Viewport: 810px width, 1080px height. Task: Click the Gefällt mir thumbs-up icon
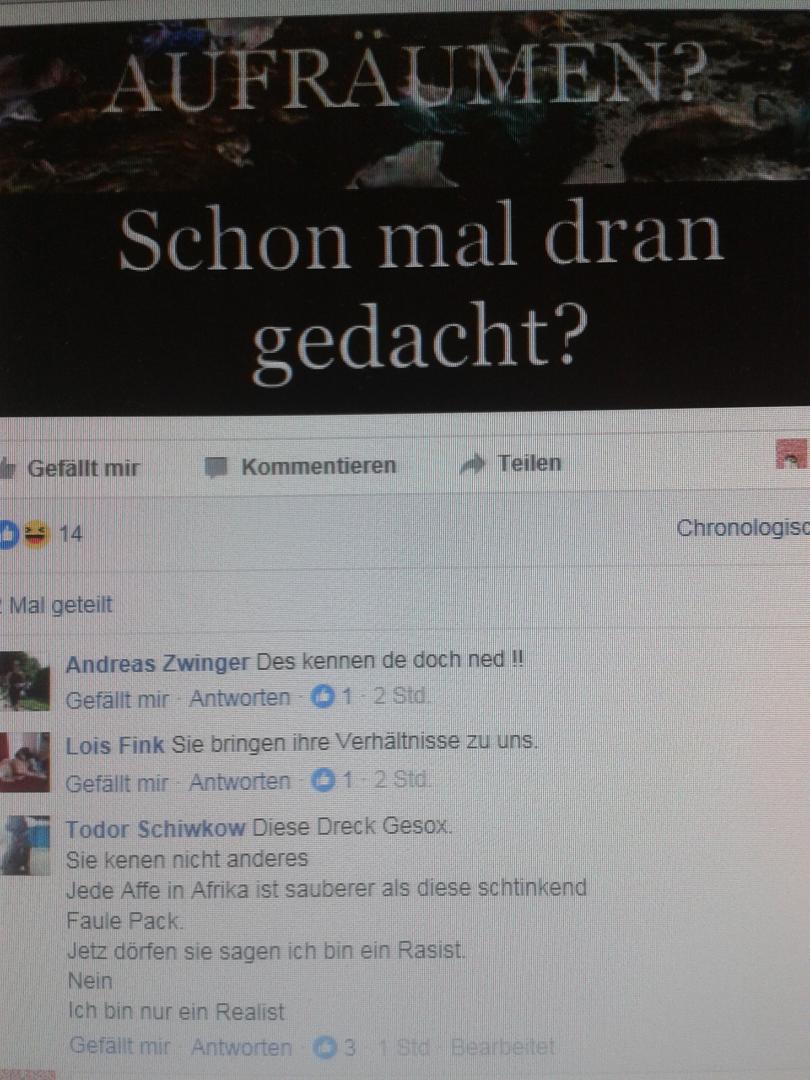pos(7,469)
